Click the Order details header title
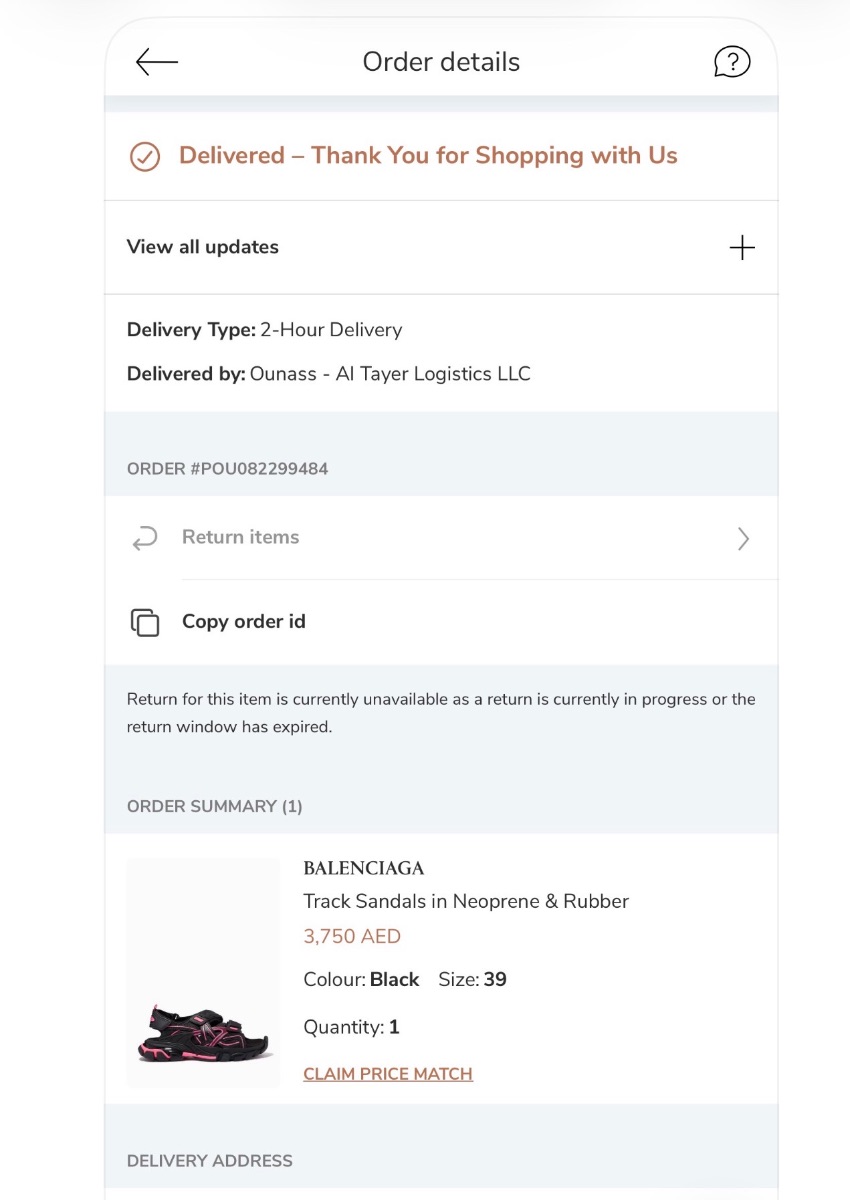The height and width of the screenshot is (1200, 850). (x=441, y=62)
